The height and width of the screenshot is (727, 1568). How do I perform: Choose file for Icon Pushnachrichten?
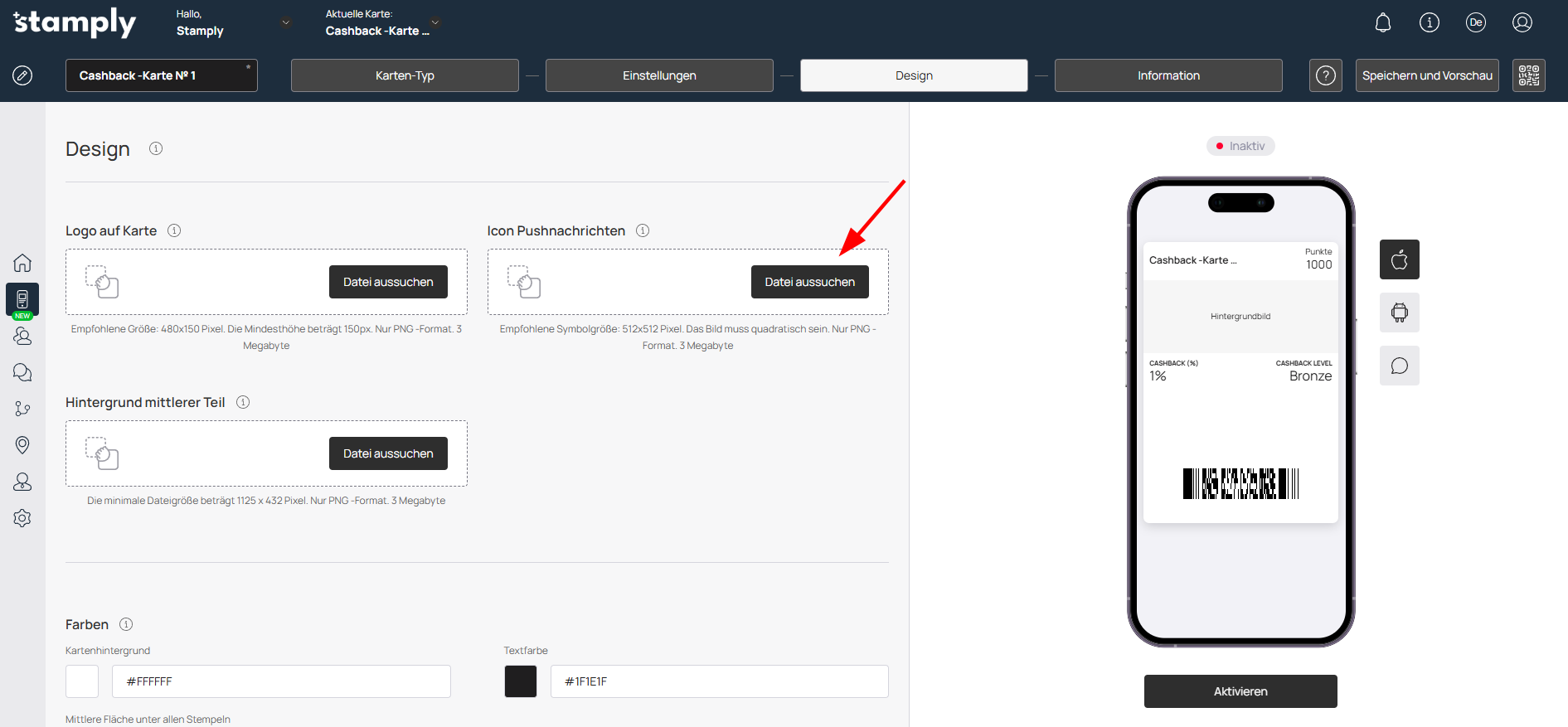coord(809,282)
